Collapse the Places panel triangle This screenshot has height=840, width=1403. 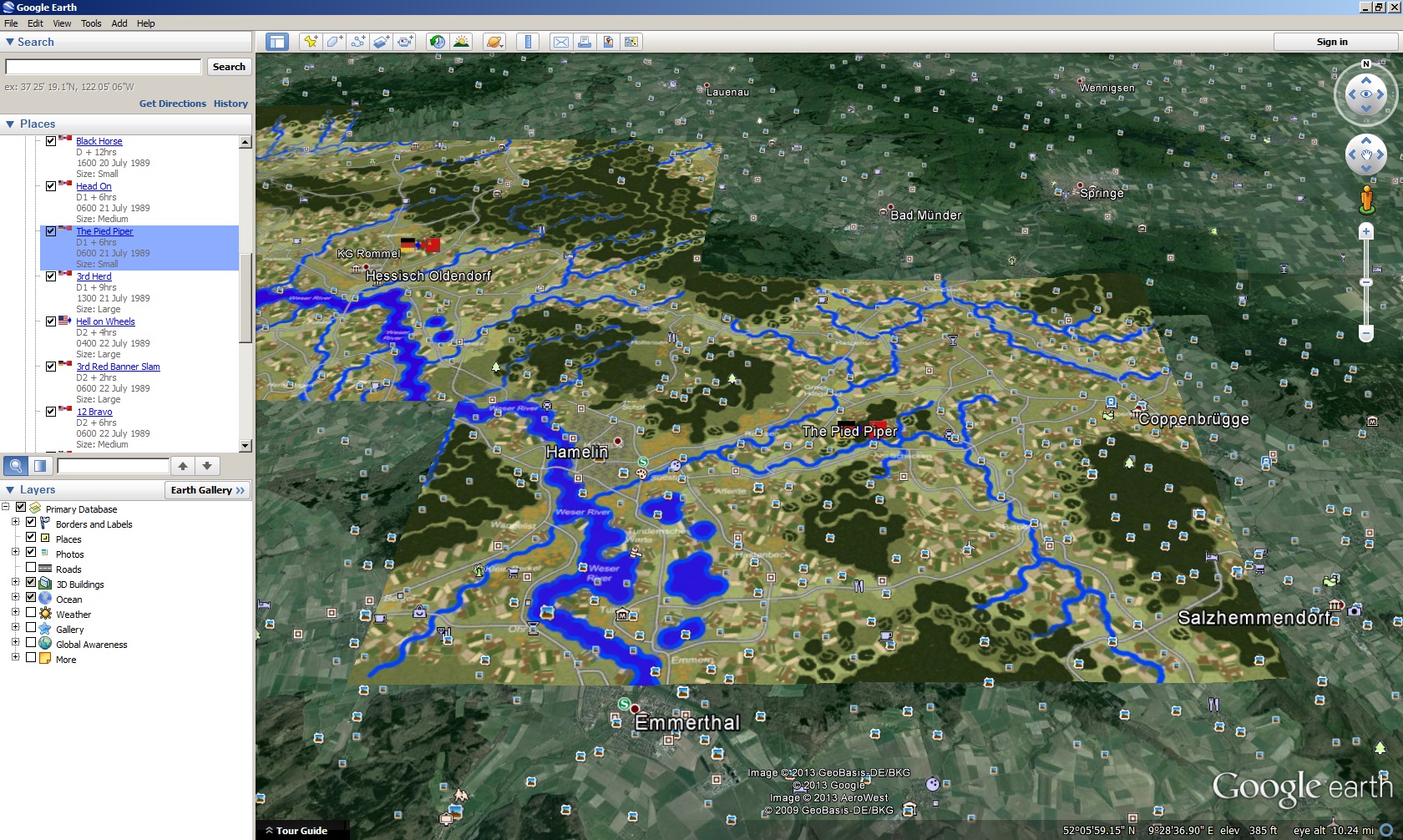(x=10, y=124)
